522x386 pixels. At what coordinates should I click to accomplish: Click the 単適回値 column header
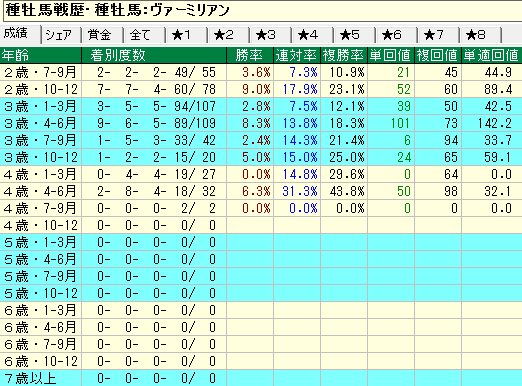click(x=492, y=55)
